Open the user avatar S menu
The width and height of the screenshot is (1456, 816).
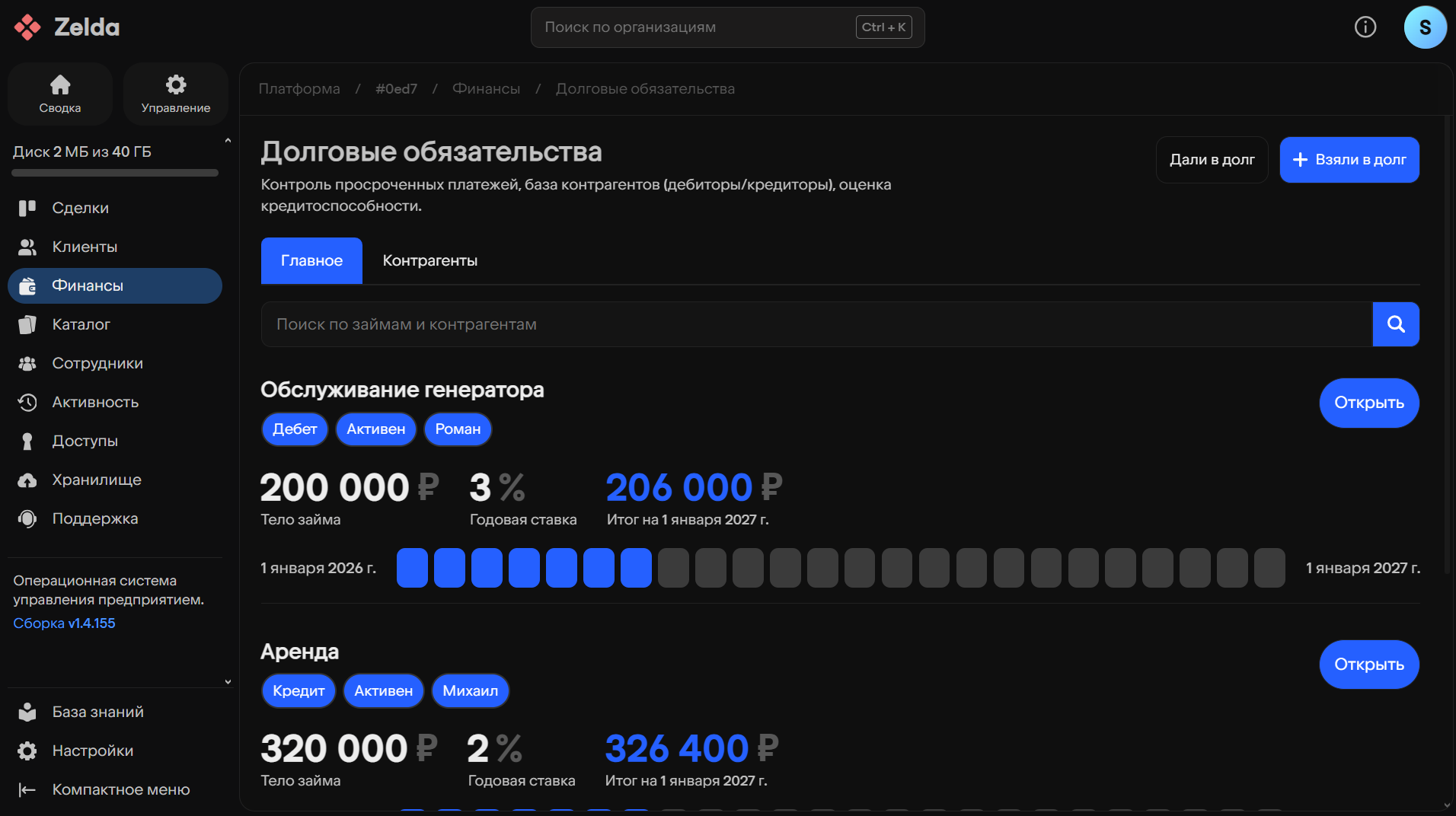1424,27
